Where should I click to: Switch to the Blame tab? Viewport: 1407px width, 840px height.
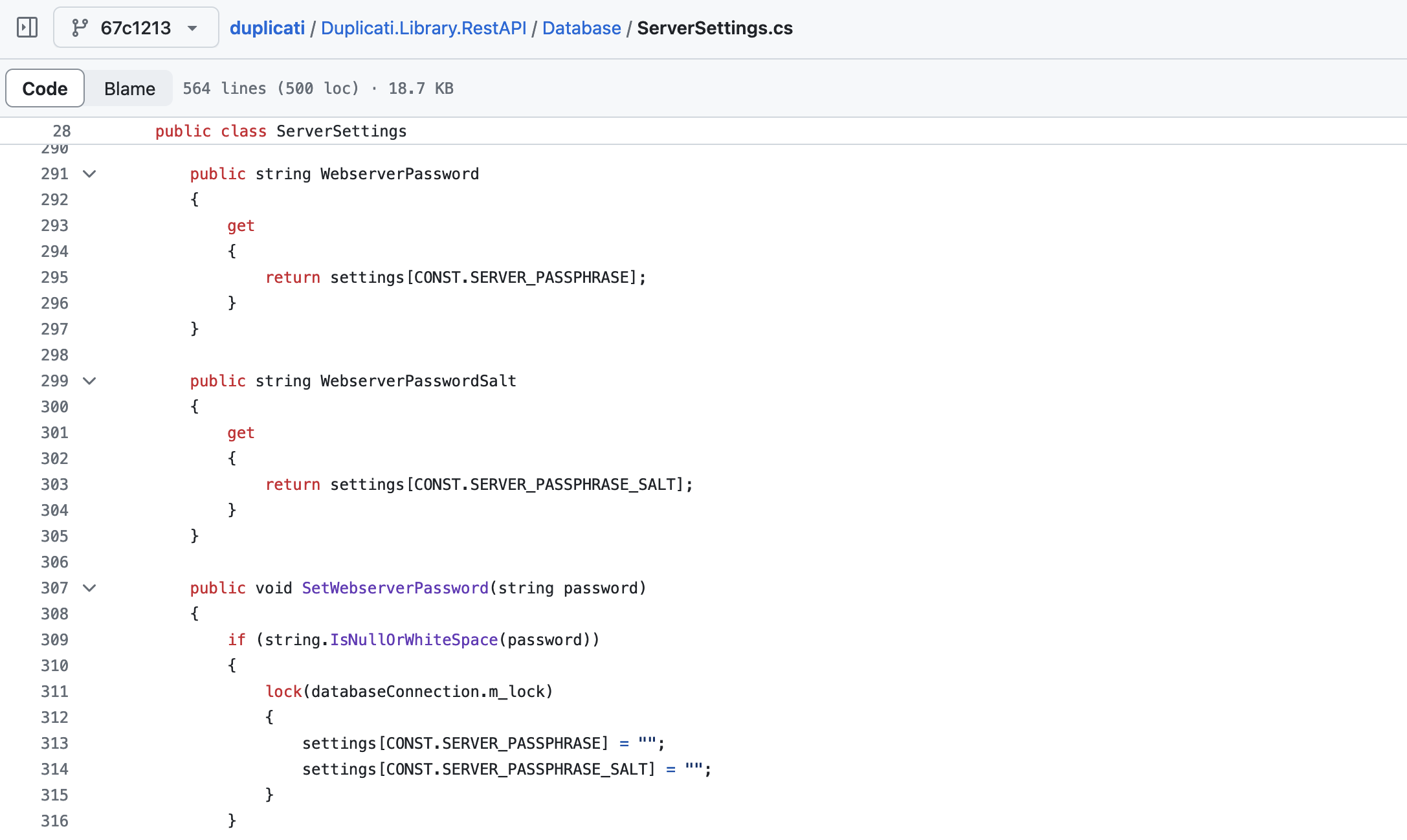coord(129,88)
